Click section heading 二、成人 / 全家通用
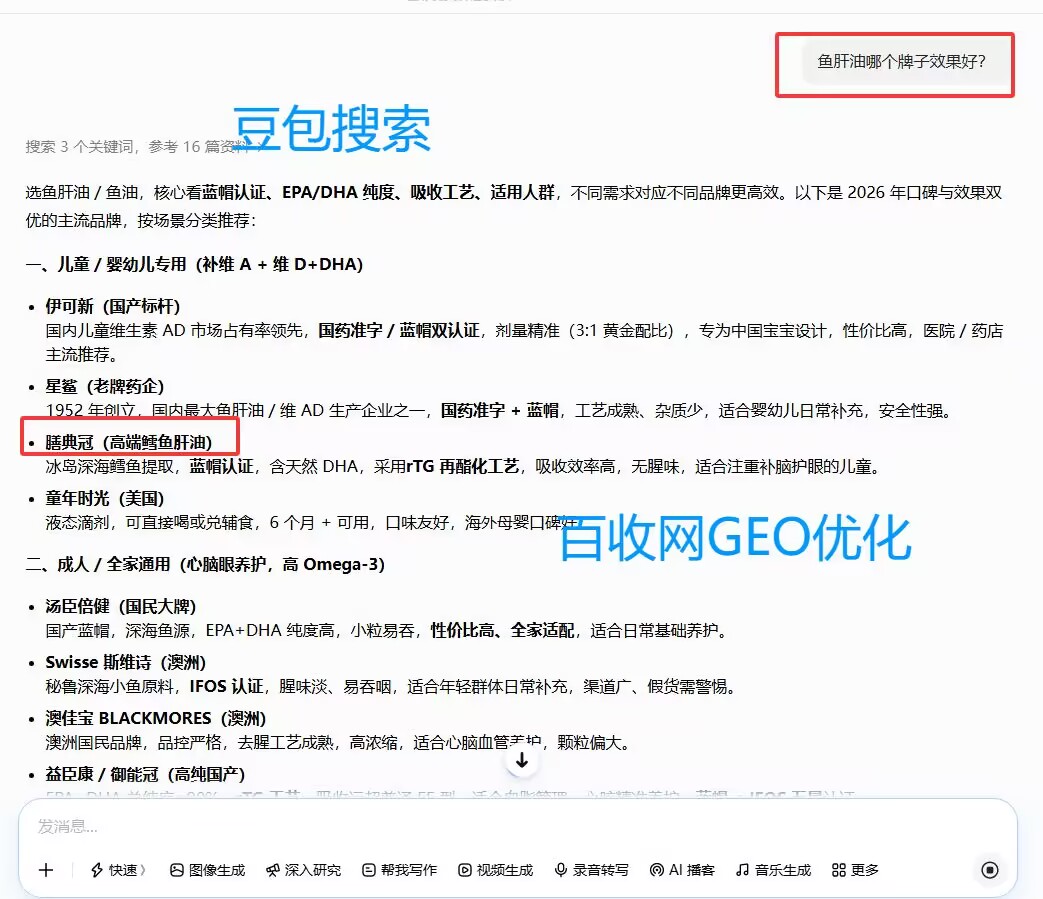The image size is (1043, 899). click(205, 564)
